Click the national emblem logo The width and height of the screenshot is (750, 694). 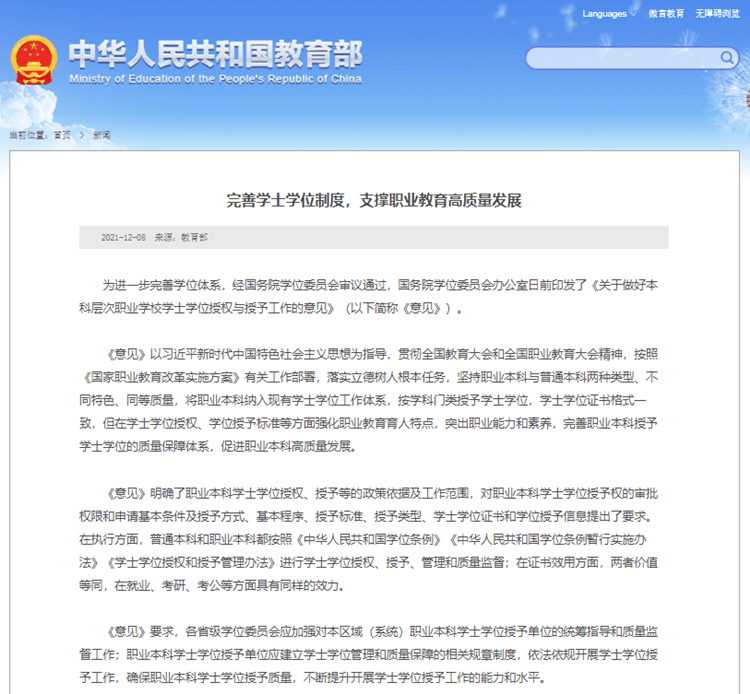(x=34, y=61)
